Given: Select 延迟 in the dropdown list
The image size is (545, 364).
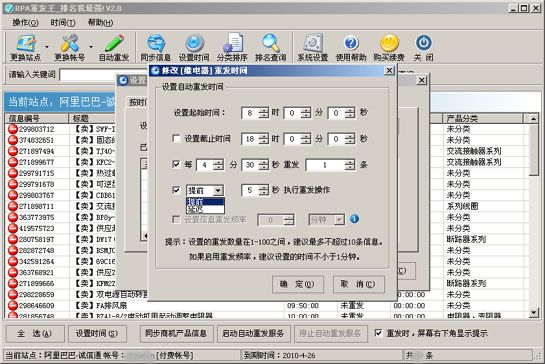Looking at the screenshot, I should (x=205, y=209).
